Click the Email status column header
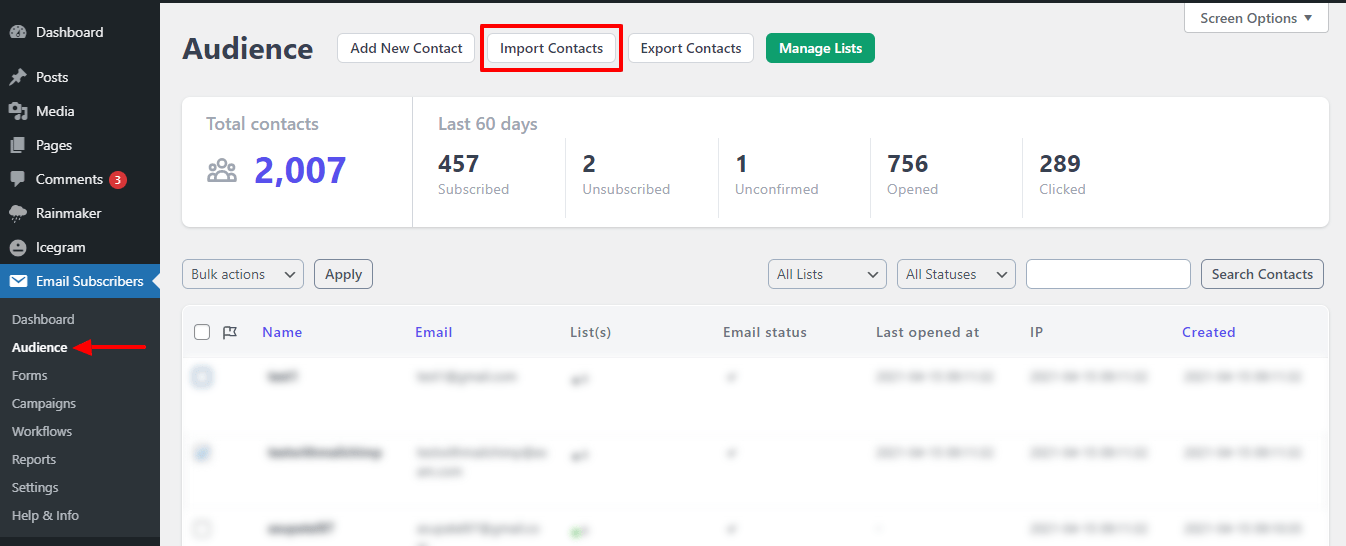 pyautogui.click(x=765, y=332)
